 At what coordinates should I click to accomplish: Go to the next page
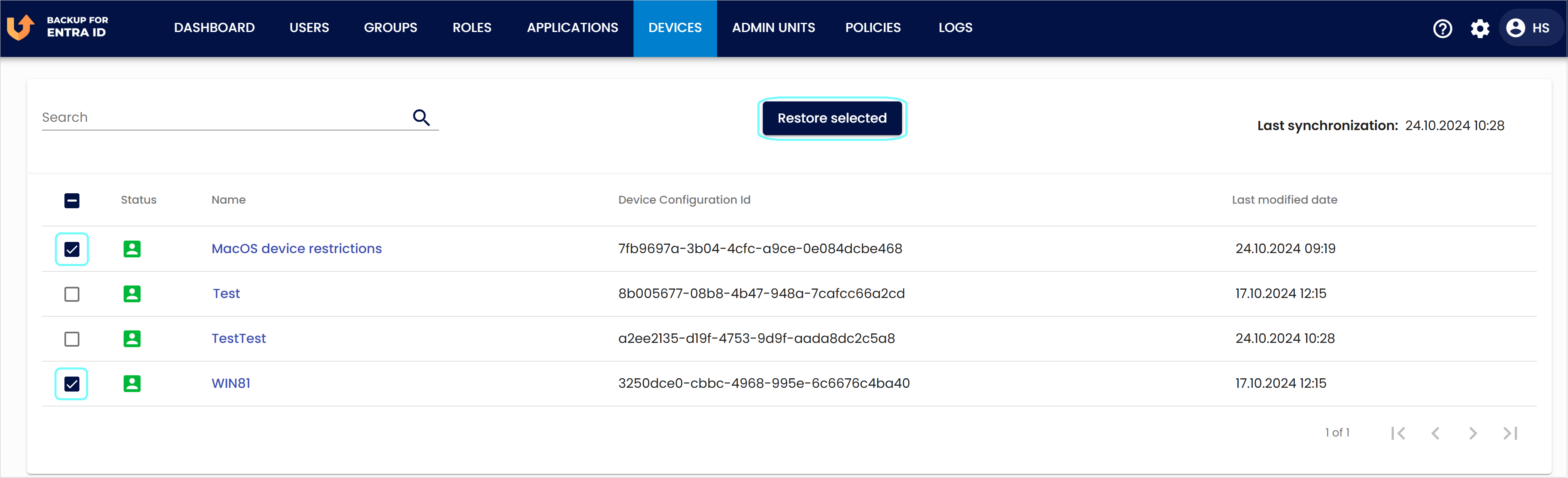point(1472,433)
